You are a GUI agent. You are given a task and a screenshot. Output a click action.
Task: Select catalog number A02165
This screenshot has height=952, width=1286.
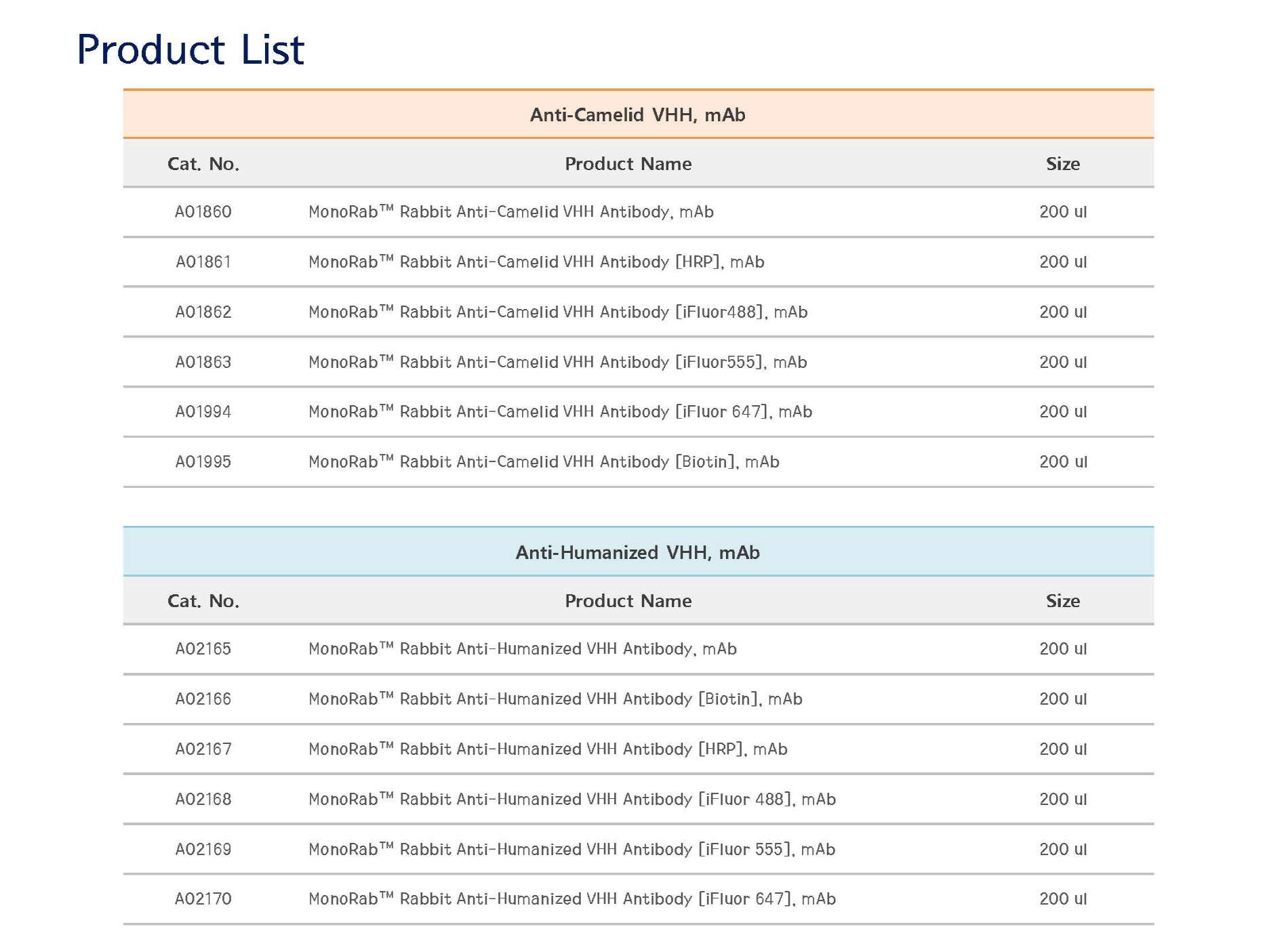click(x=203, y=648)
